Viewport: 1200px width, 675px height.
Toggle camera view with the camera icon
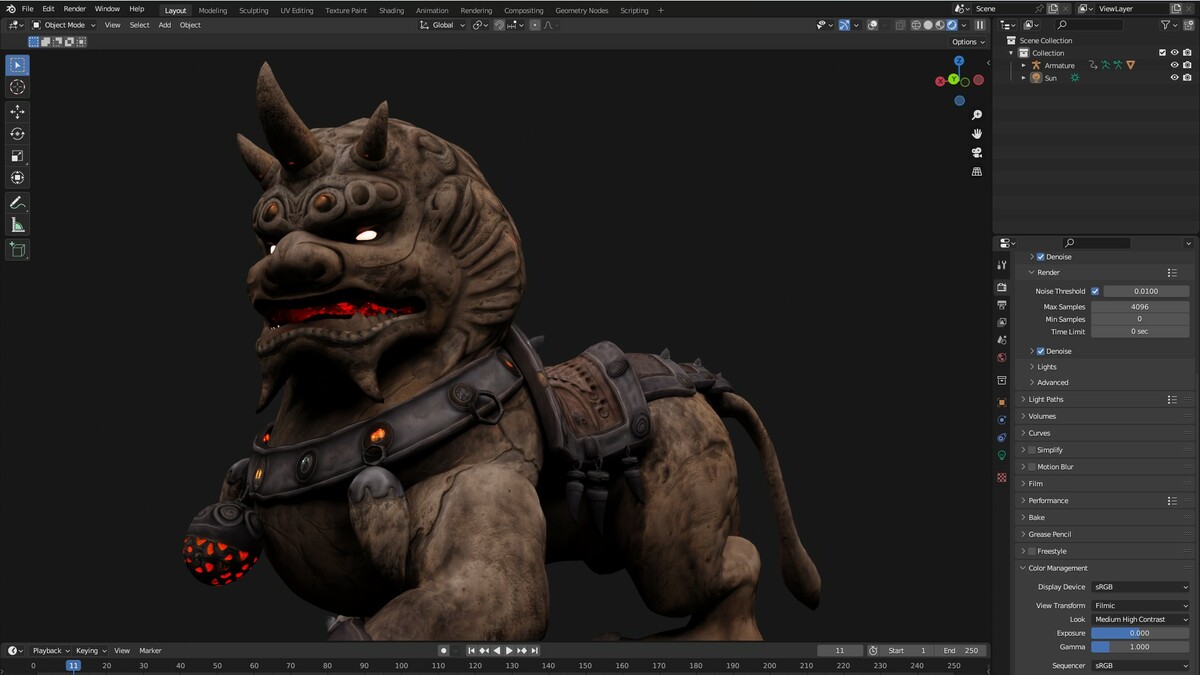tap(977, 153)
